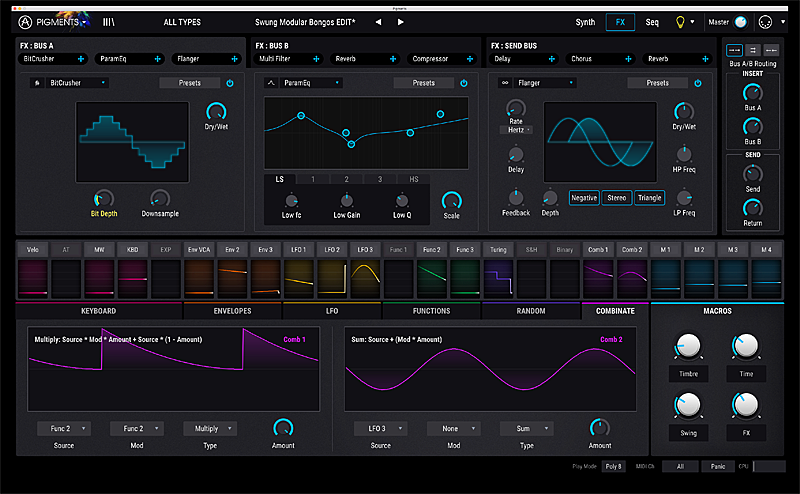
Task: Click the Flanger infinity-type icon beside the name
Action: [x=505, y=83]
